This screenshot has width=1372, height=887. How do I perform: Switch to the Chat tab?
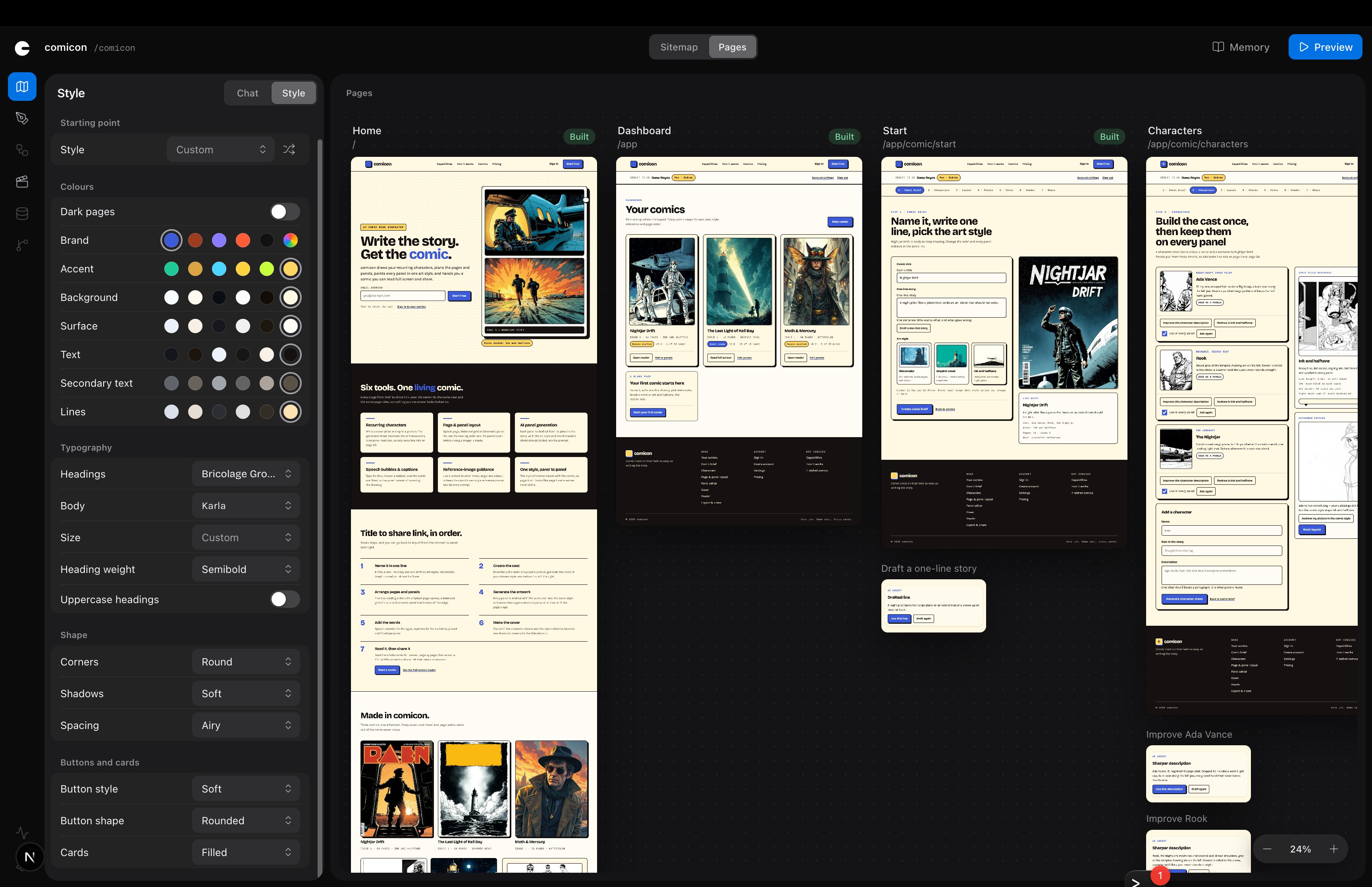248,93
